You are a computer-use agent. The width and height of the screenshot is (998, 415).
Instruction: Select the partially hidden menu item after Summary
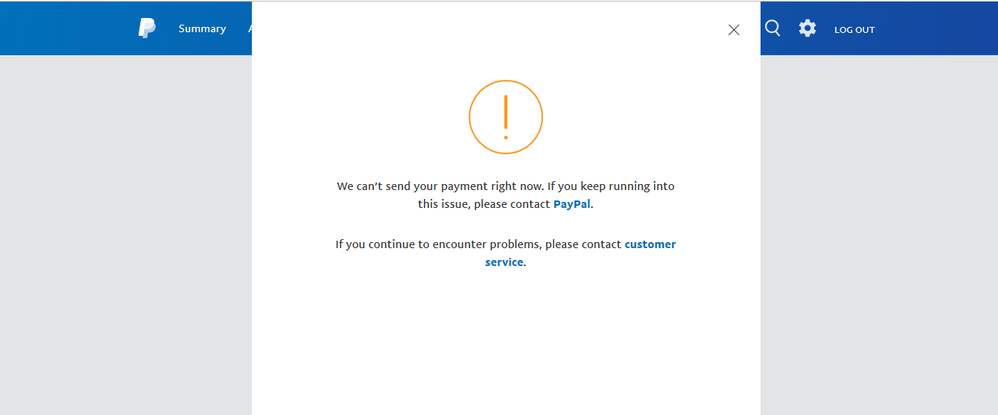click(x=250, y=29)
